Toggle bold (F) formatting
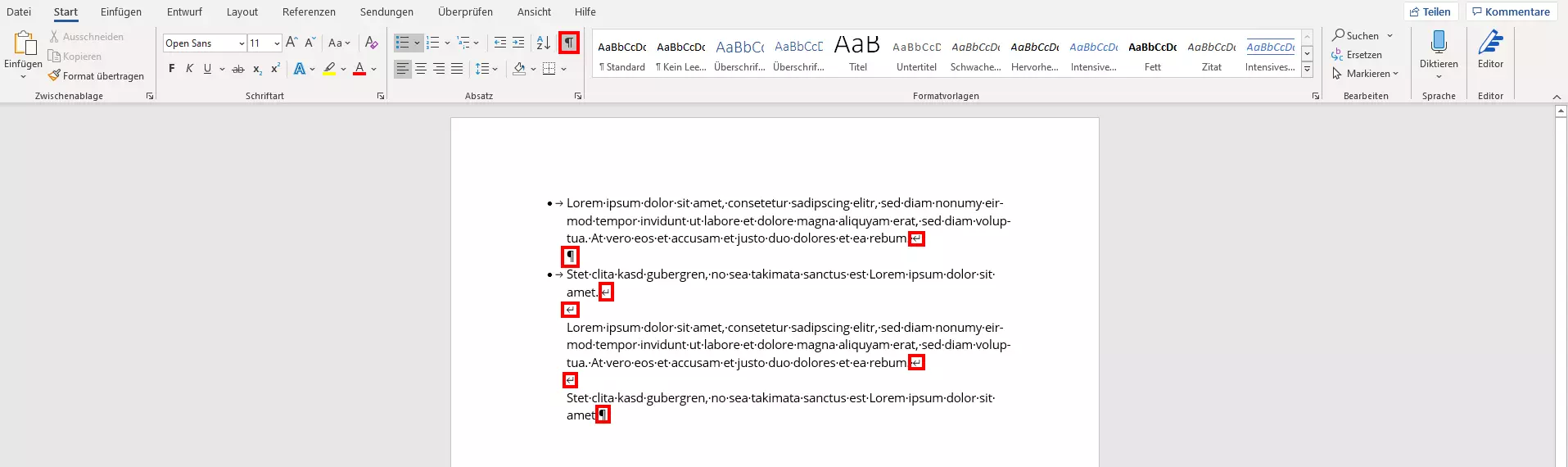This screenshot has height=467, width=1568. click(x=171, y=69)
